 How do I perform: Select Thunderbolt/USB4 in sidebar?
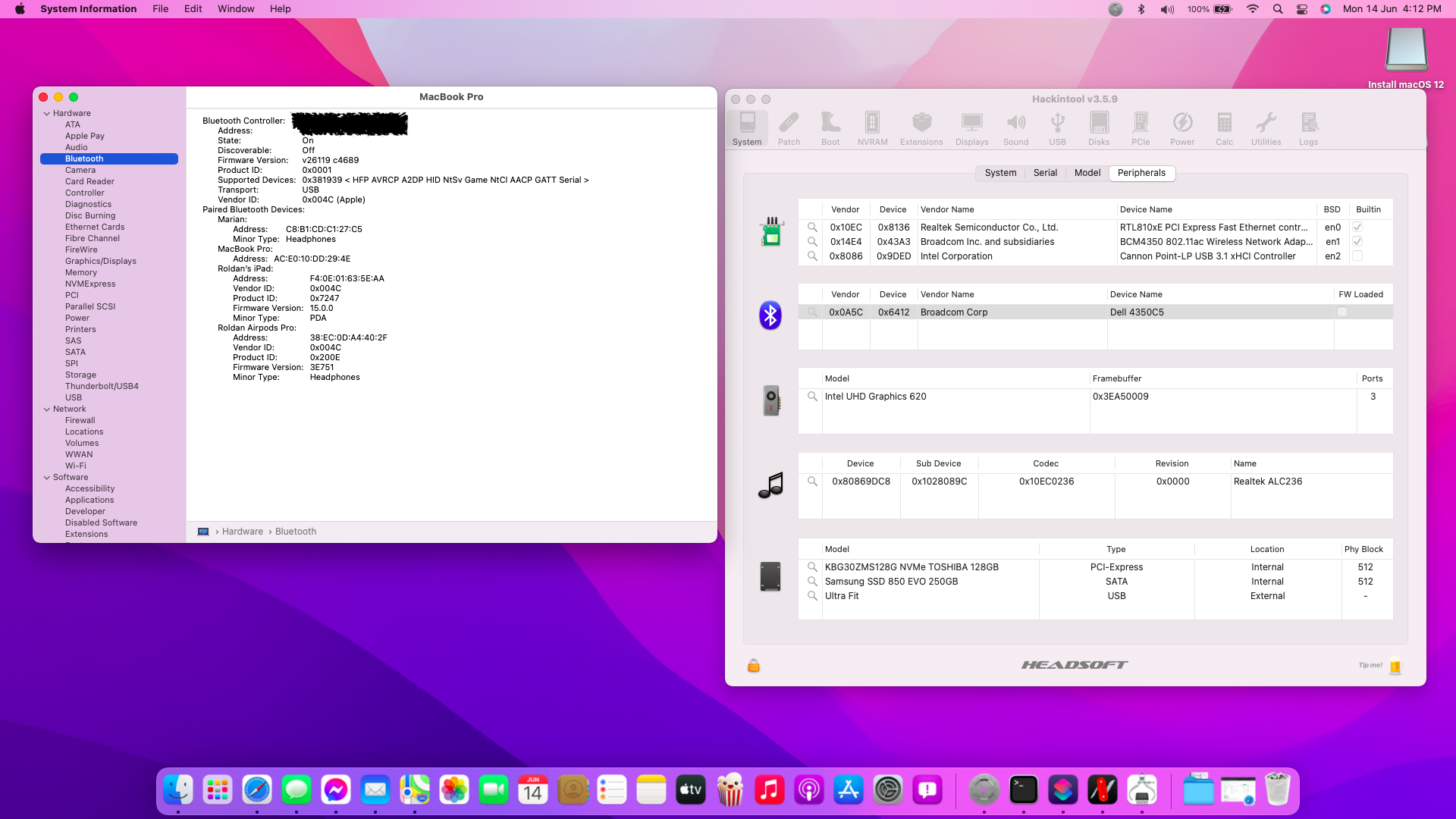click(x=102, y=387)
